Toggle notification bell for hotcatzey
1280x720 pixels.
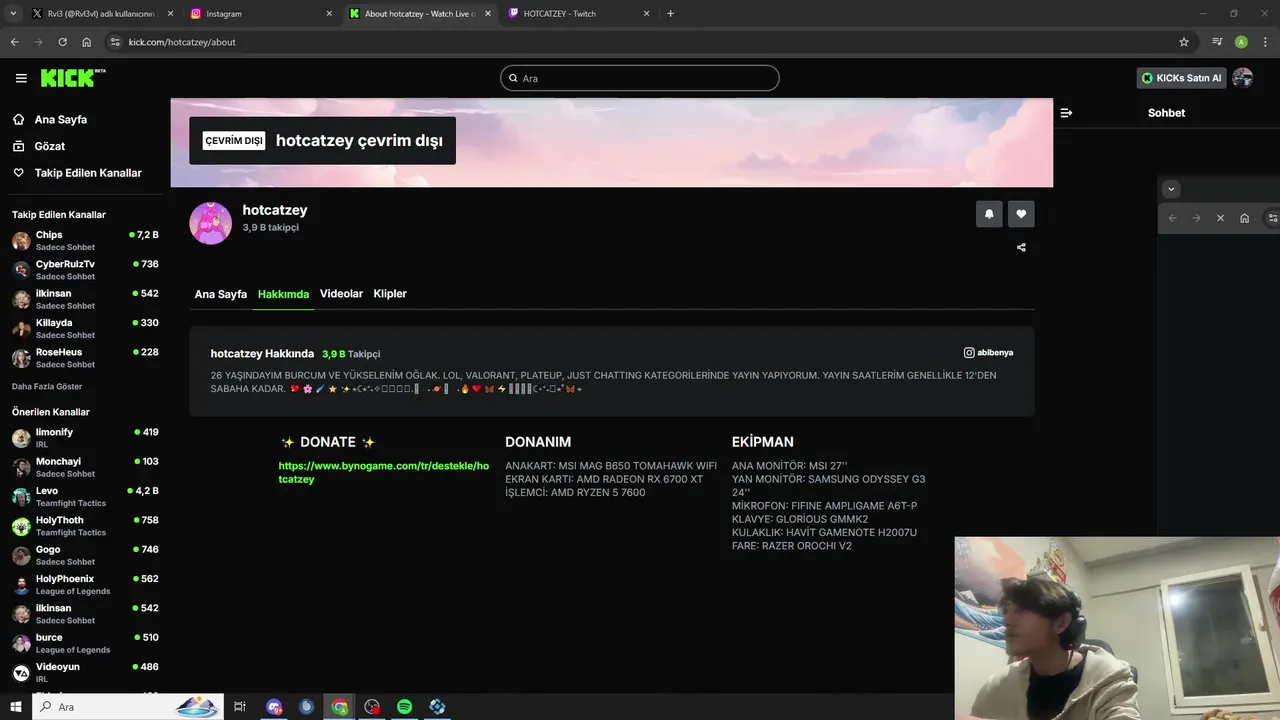pos(989,214)
